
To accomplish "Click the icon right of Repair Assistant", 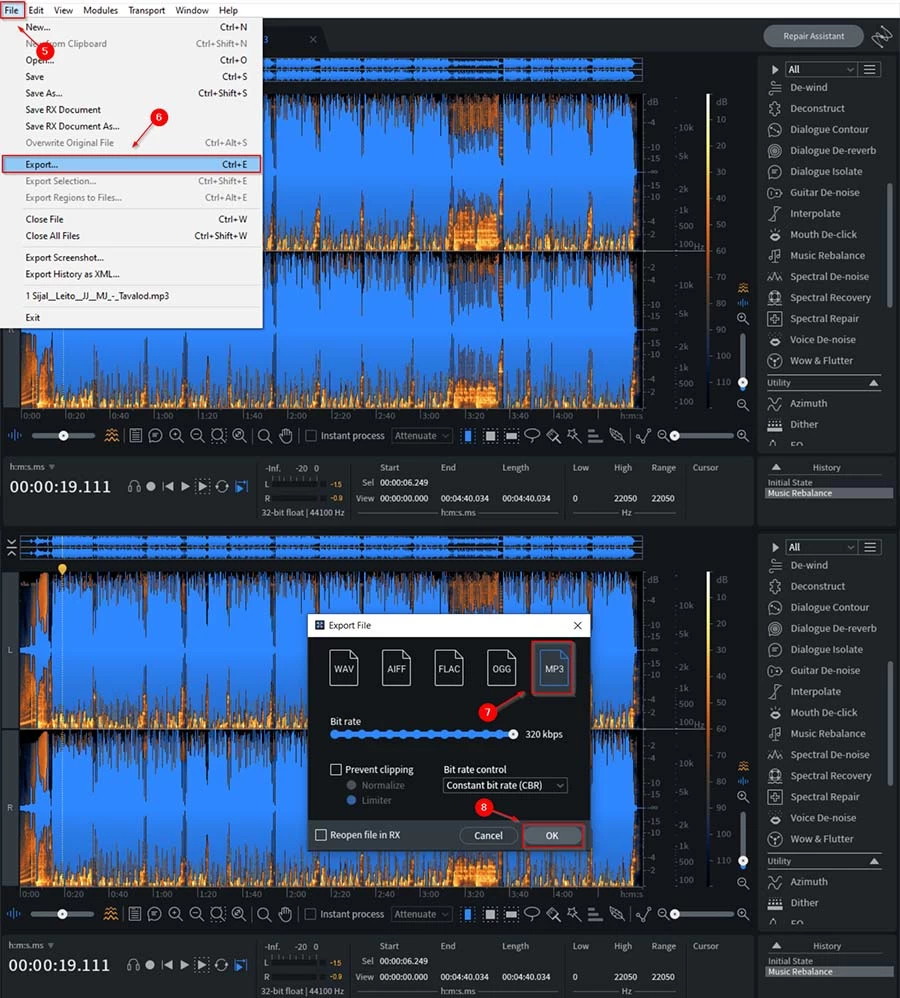I will (880, 37).
